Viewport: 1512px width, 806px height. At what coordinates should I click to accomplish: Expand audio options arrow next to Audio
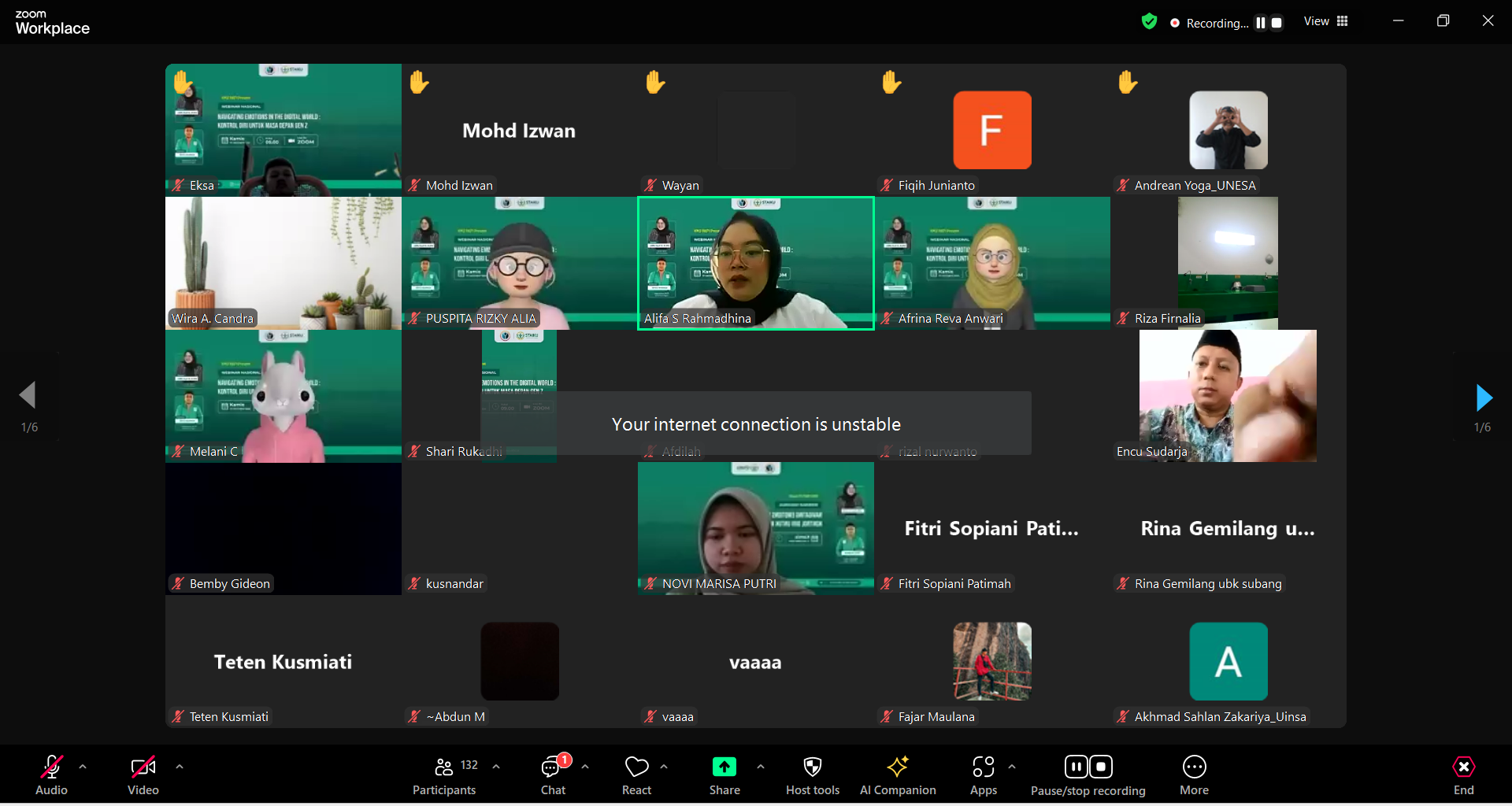[x=83, y=767]
